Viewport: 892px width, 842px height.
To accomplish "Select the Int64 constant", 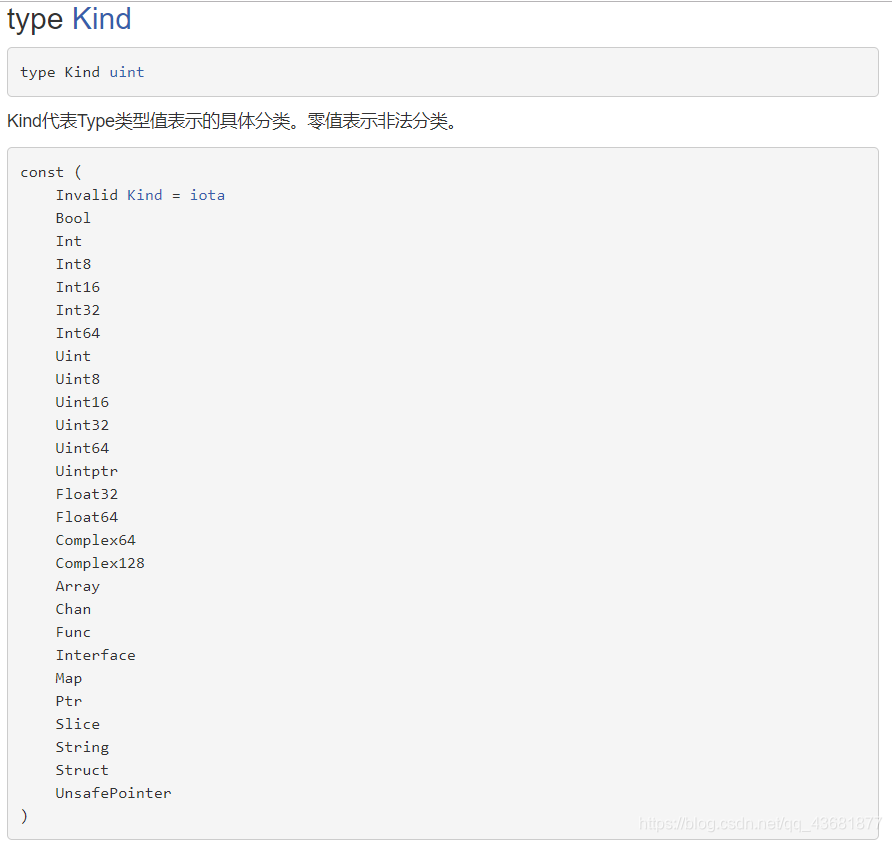I will (77, 333).
